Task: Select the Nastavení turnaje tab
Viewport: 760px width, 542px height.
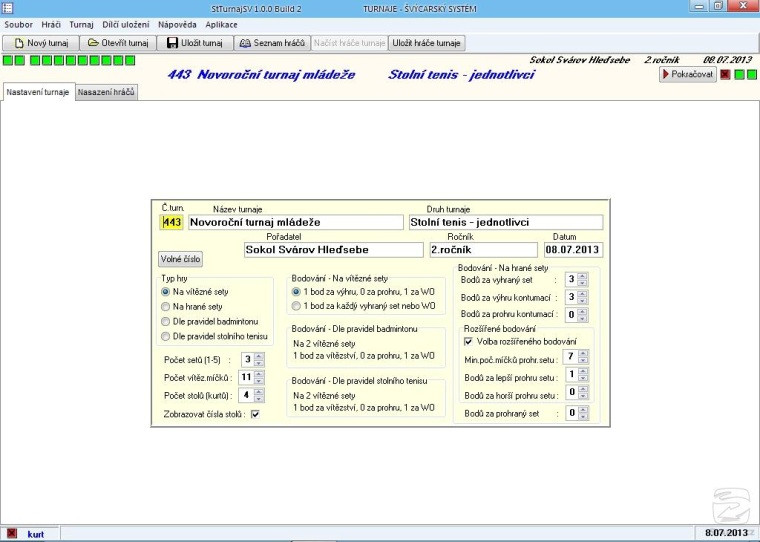Action: (x=38, y=92)
